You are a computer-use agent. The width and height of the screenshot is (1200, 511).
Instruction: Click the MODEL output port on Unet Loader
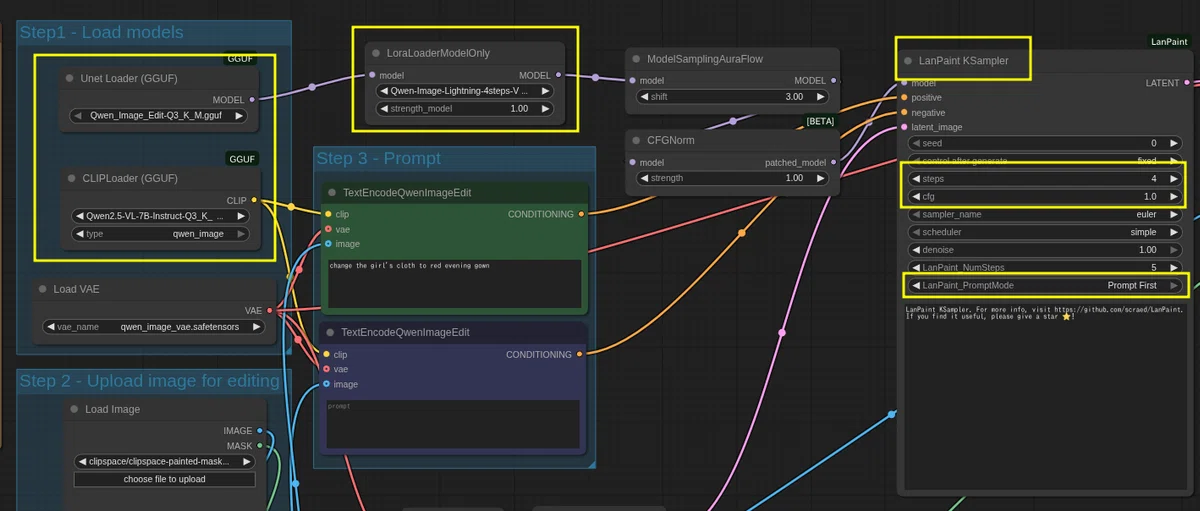point(252,99)
